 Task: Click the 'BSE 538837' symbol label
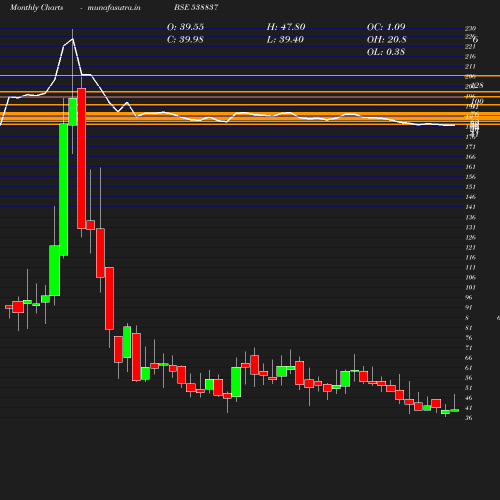[x=196, y=7]
